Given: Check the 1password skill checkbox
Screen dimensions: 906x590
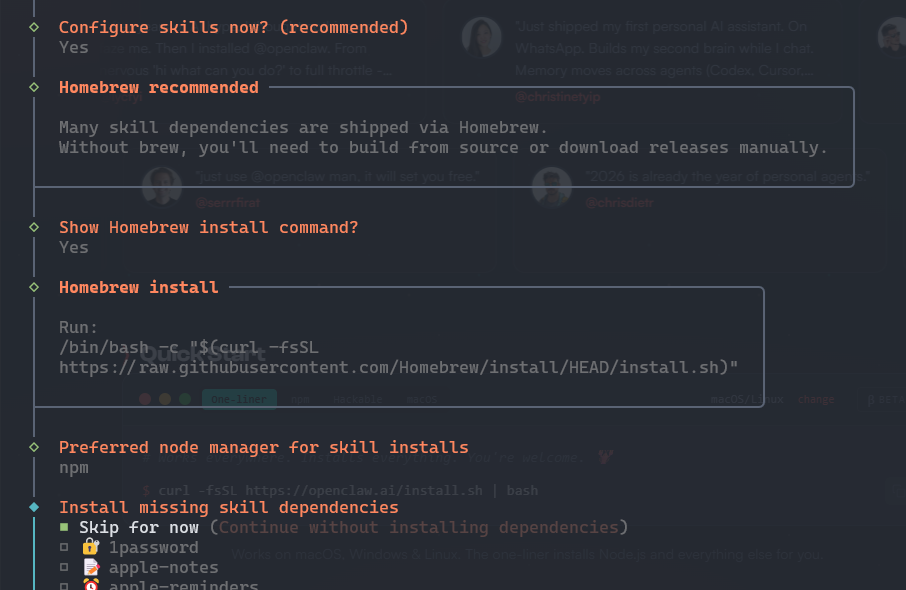Looking at the screenshot, I should point(64,547).
